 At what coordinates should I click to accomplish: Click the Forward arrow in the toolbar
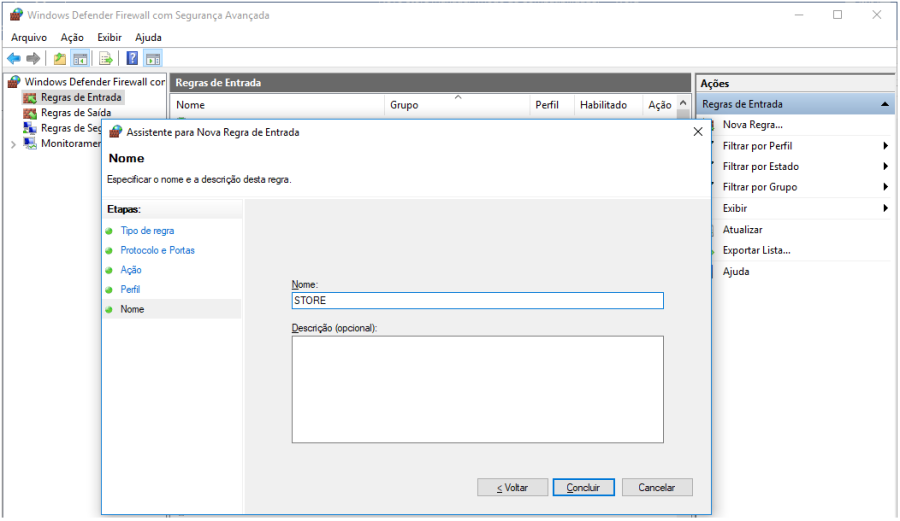(x=33, y=59)
